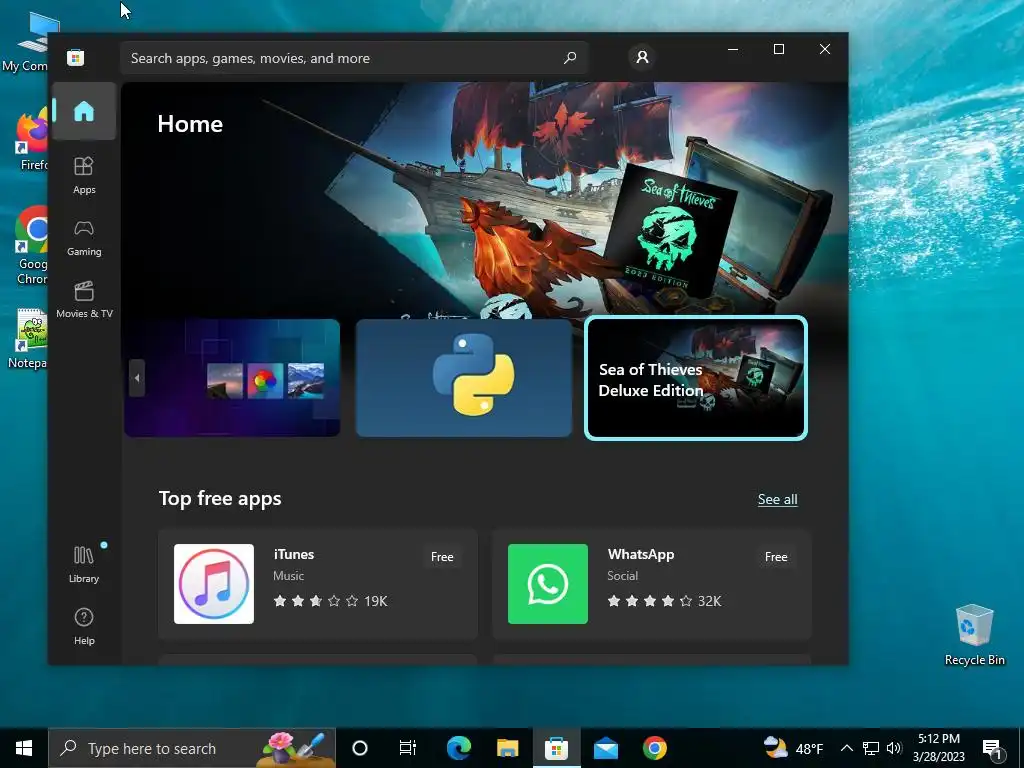
Task: Open the Apps section in sidebar
Action: (x=84, y=176)
